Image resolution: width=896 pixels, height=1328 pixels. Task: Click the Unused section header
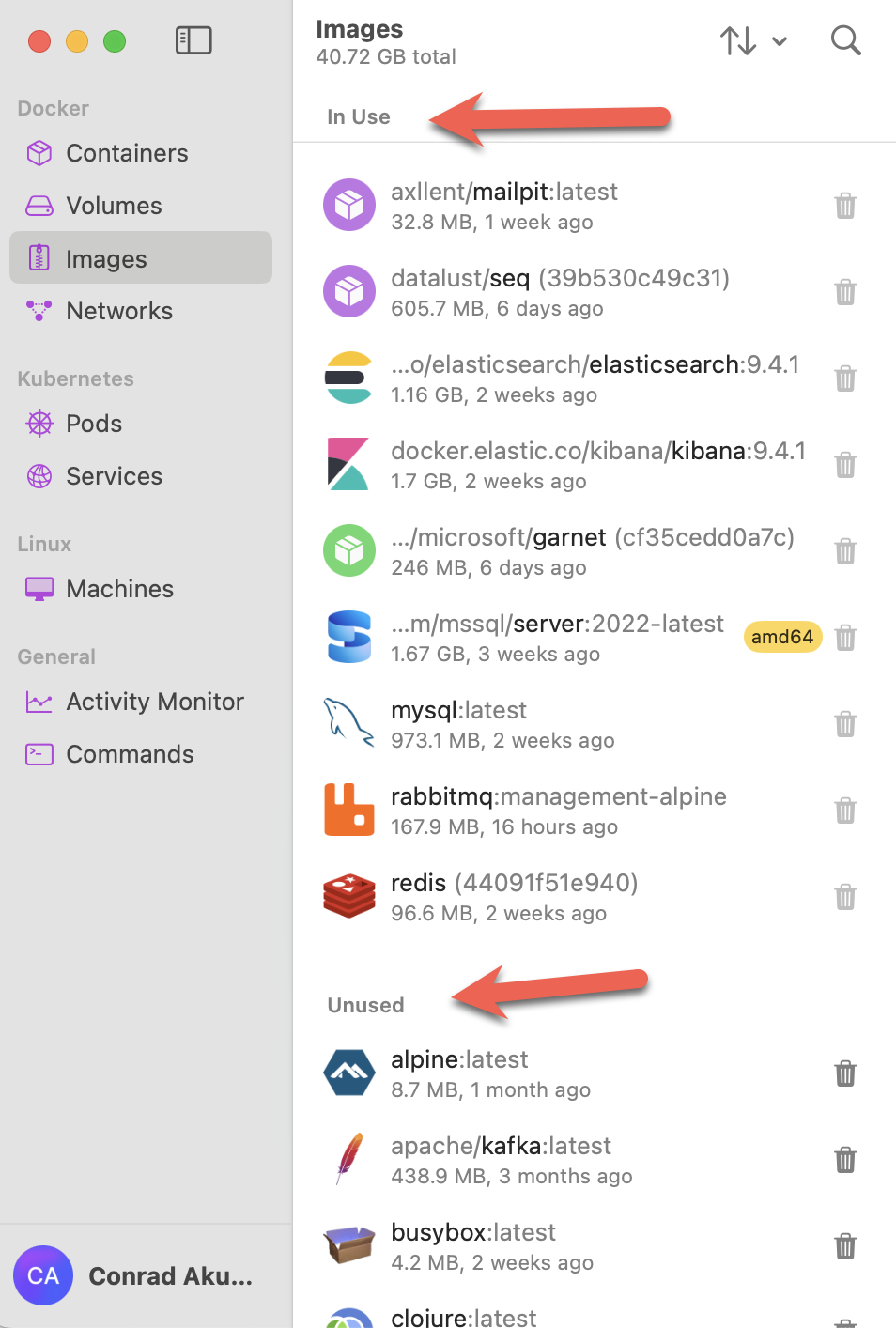pos(365,1005)
